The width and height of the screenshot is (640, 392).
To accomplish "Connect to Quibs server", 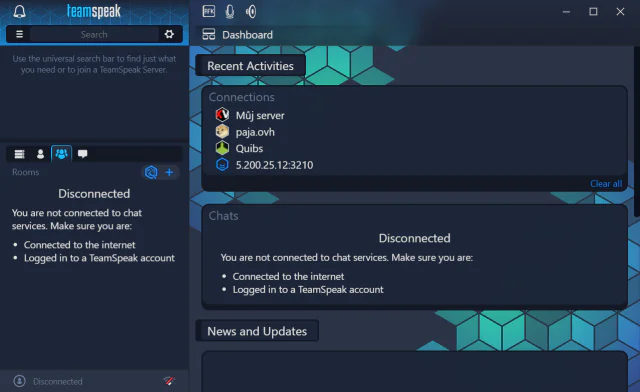I will (x=249, y=149).
